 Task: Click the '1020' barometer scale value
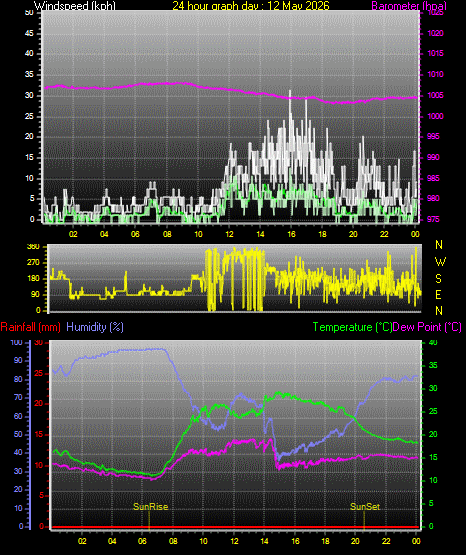tap(435, 33)
